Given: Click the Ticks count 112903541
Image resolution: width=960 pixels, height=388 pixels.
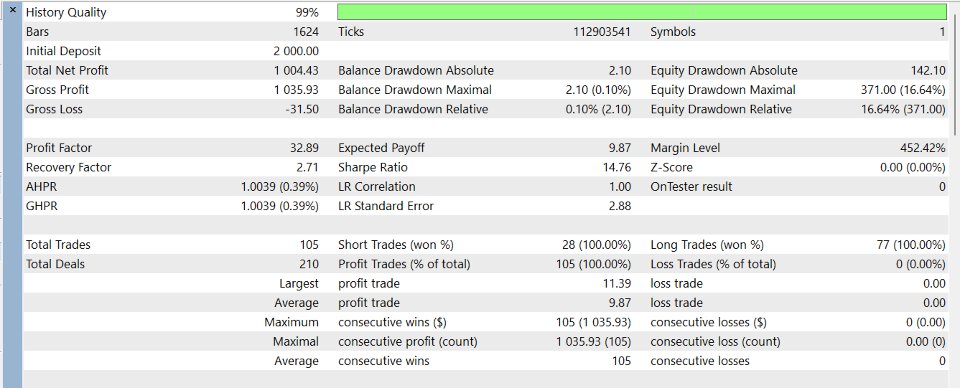Looking at the screenshot, I should tap(602, 32).
